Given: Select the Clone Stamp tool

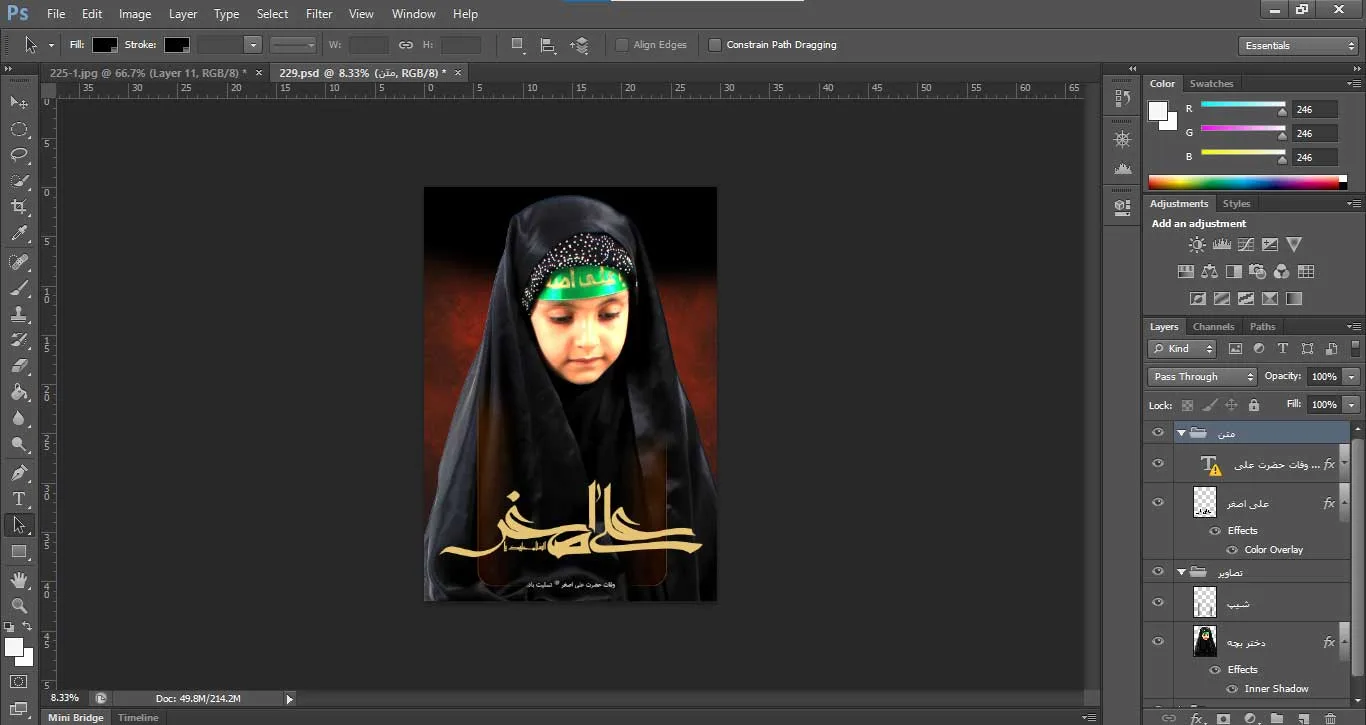Looking at the screenshot, I should tap(19, 314).
